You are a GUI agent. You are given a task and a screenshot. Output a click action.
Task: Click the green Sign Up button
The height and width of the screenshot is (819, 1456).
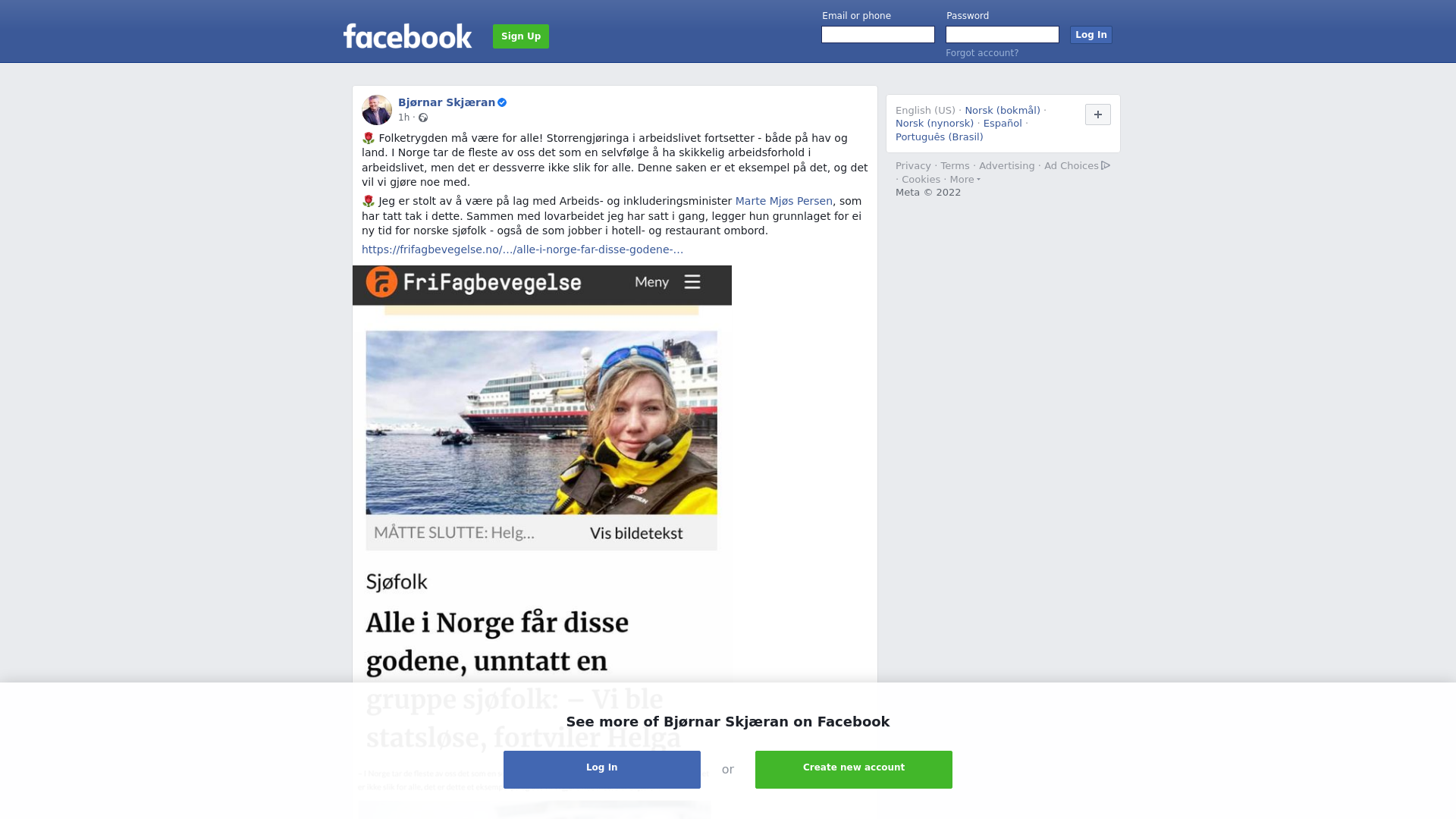pos(521,36)
